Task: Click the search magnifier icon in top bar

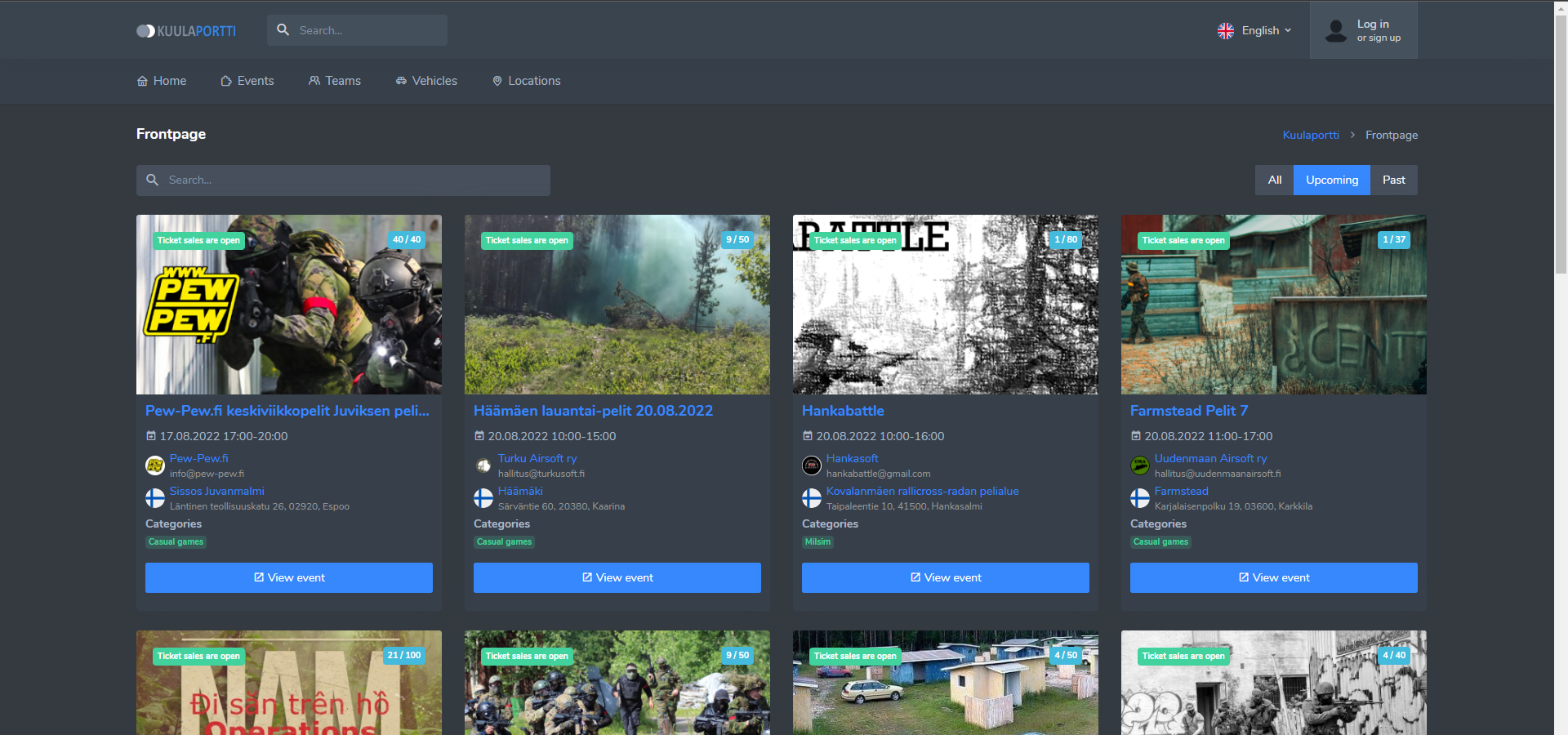Action: [x=283, y=30]
